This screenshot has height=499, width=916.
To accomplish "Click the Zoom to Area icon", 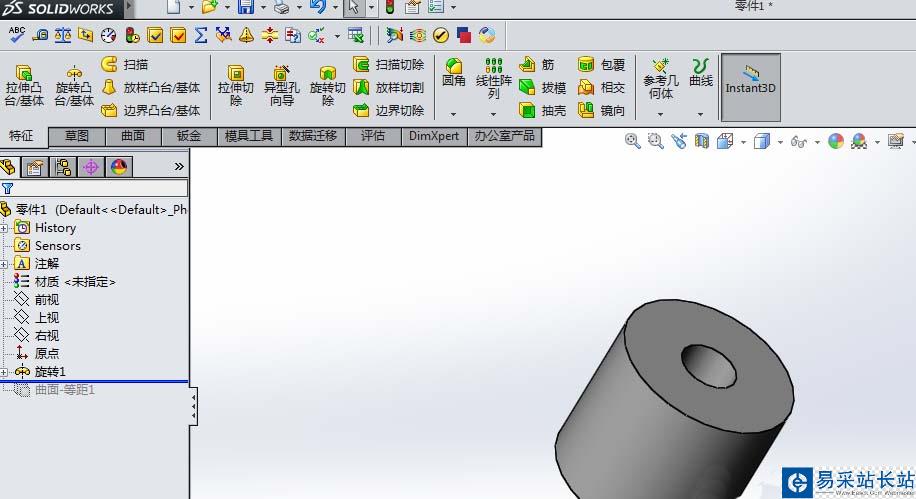I will [x=655, y=141].
